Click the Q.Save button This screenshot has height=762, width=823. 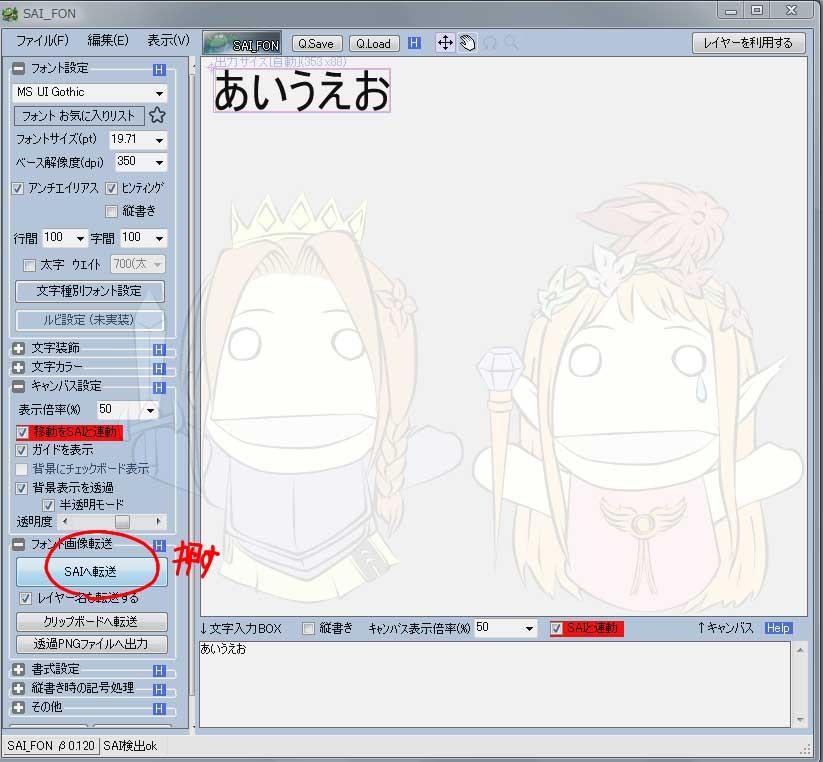pos(316,44)
